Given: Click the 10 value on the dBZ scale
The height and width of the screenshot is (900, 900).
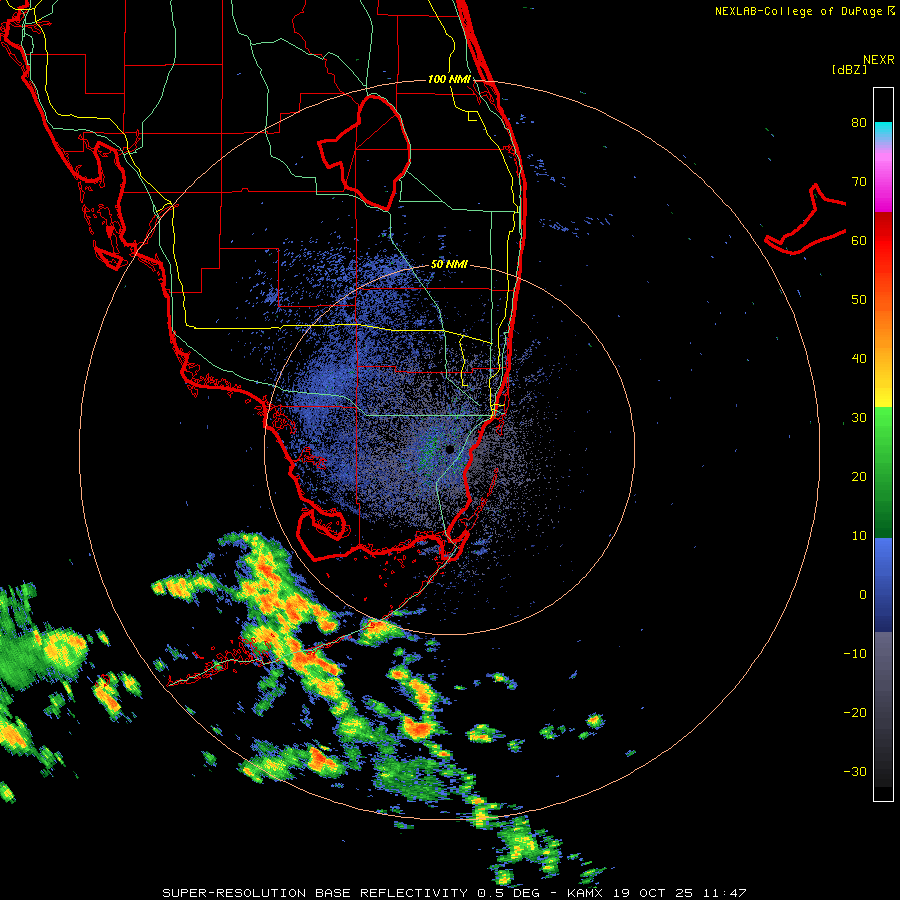Looking at the screenshot, I should (859, 536).
